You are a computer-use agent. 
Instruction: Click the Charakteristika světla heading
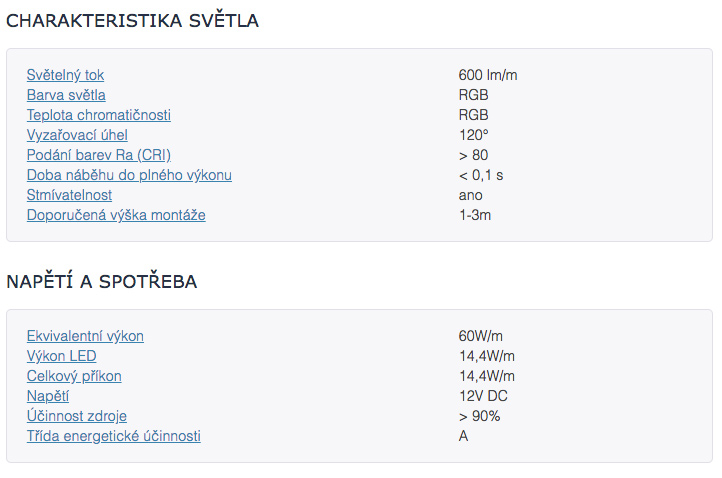point(132,21)
